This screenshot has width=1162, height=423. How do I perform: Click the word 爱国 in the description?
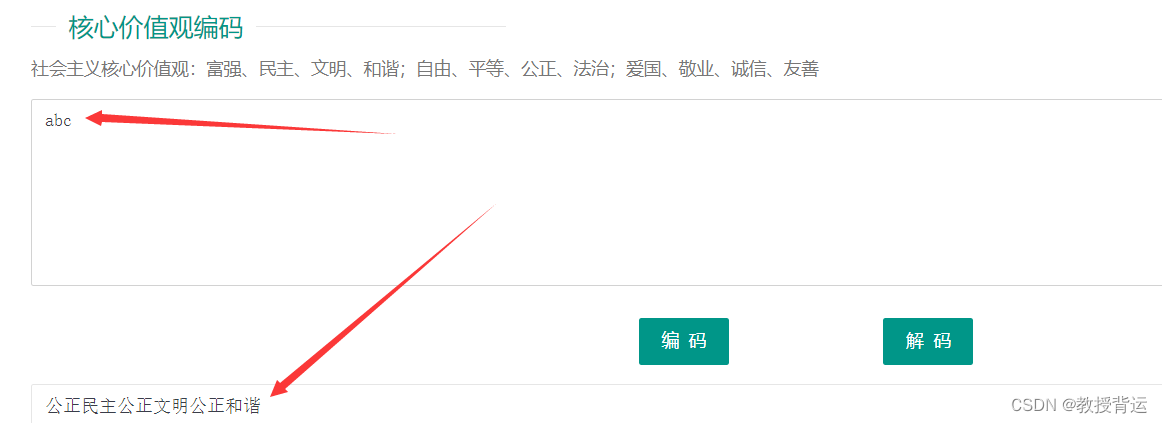click(x=643, y=70)
